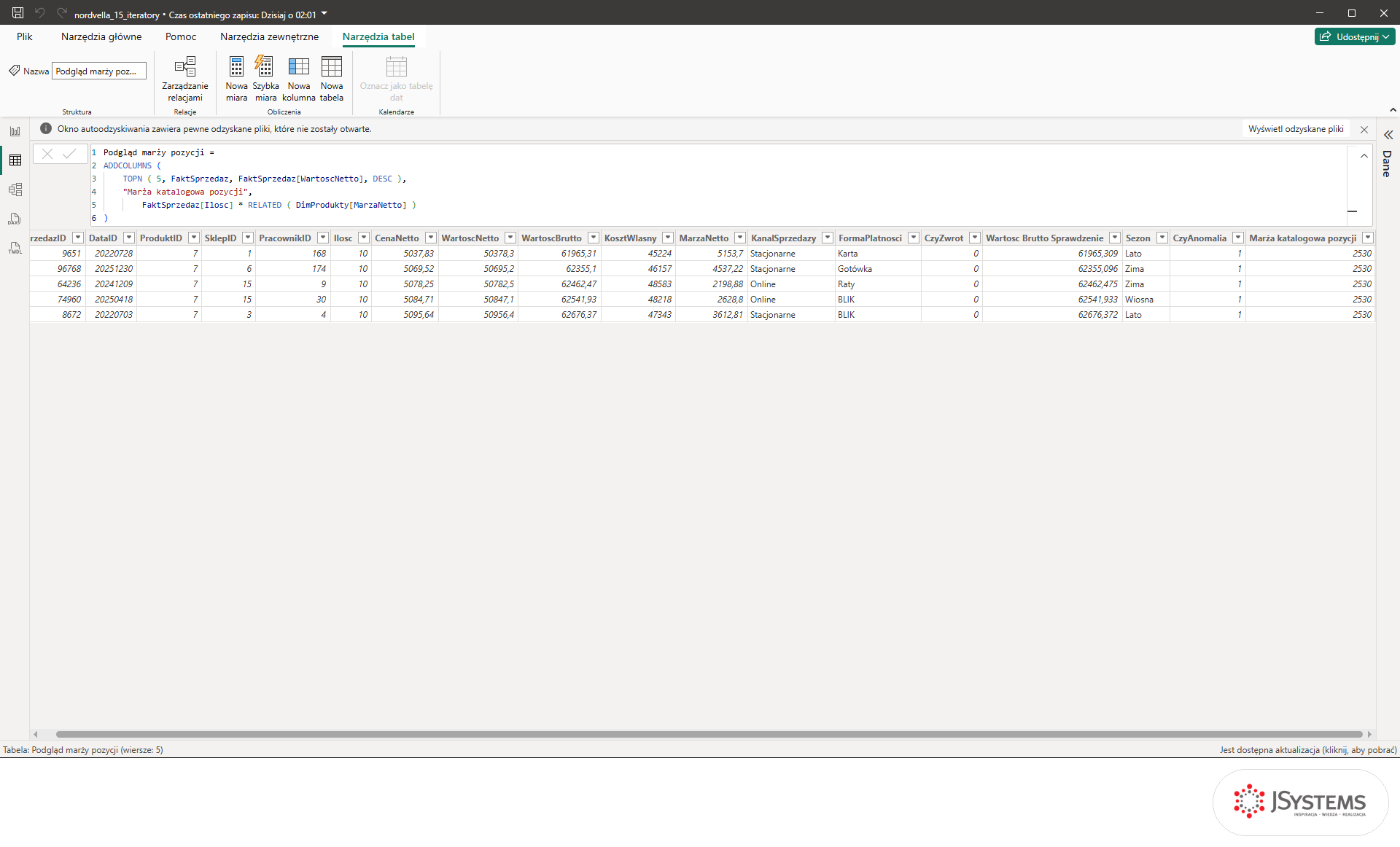The width and height of the screenshot is (1400, 847).
Task: Open TMDL view sidebar icon
Action: click(15, 248)
